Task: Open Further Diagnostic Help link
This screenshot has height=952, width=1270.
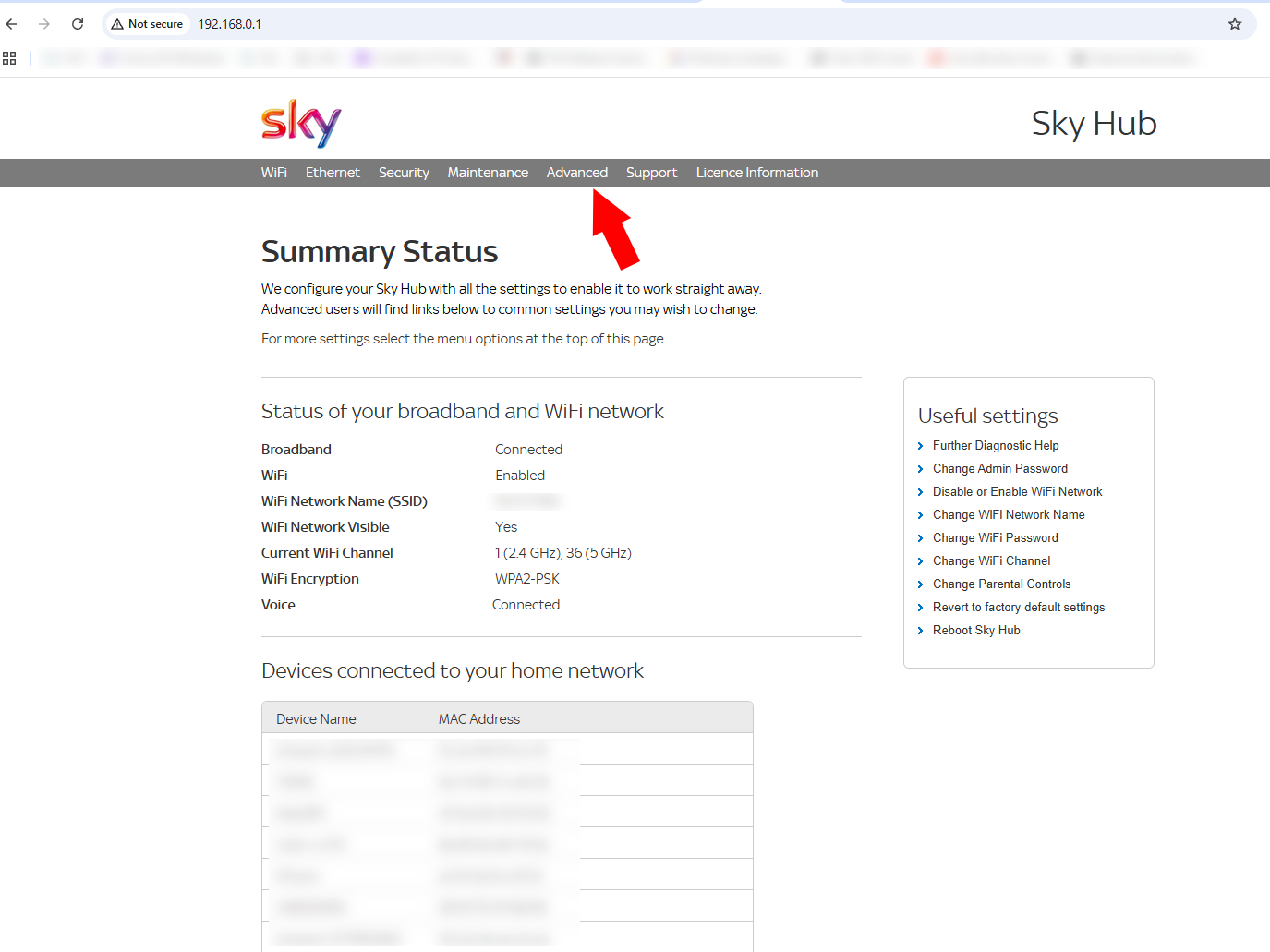Action: [x=995, y=446]
